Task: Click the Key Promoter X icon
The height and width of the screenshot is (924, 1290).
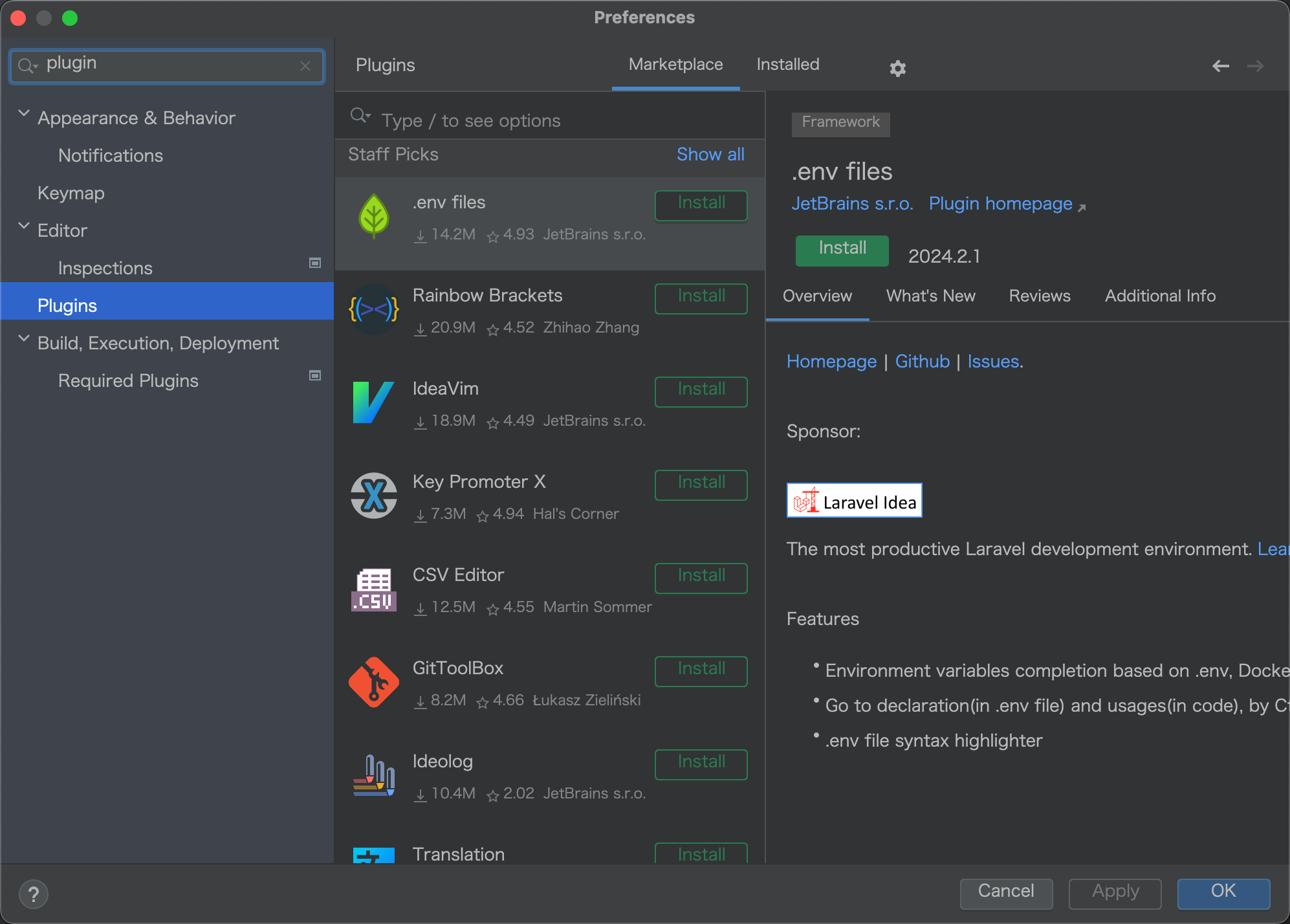Action: [x=373, y=496]
